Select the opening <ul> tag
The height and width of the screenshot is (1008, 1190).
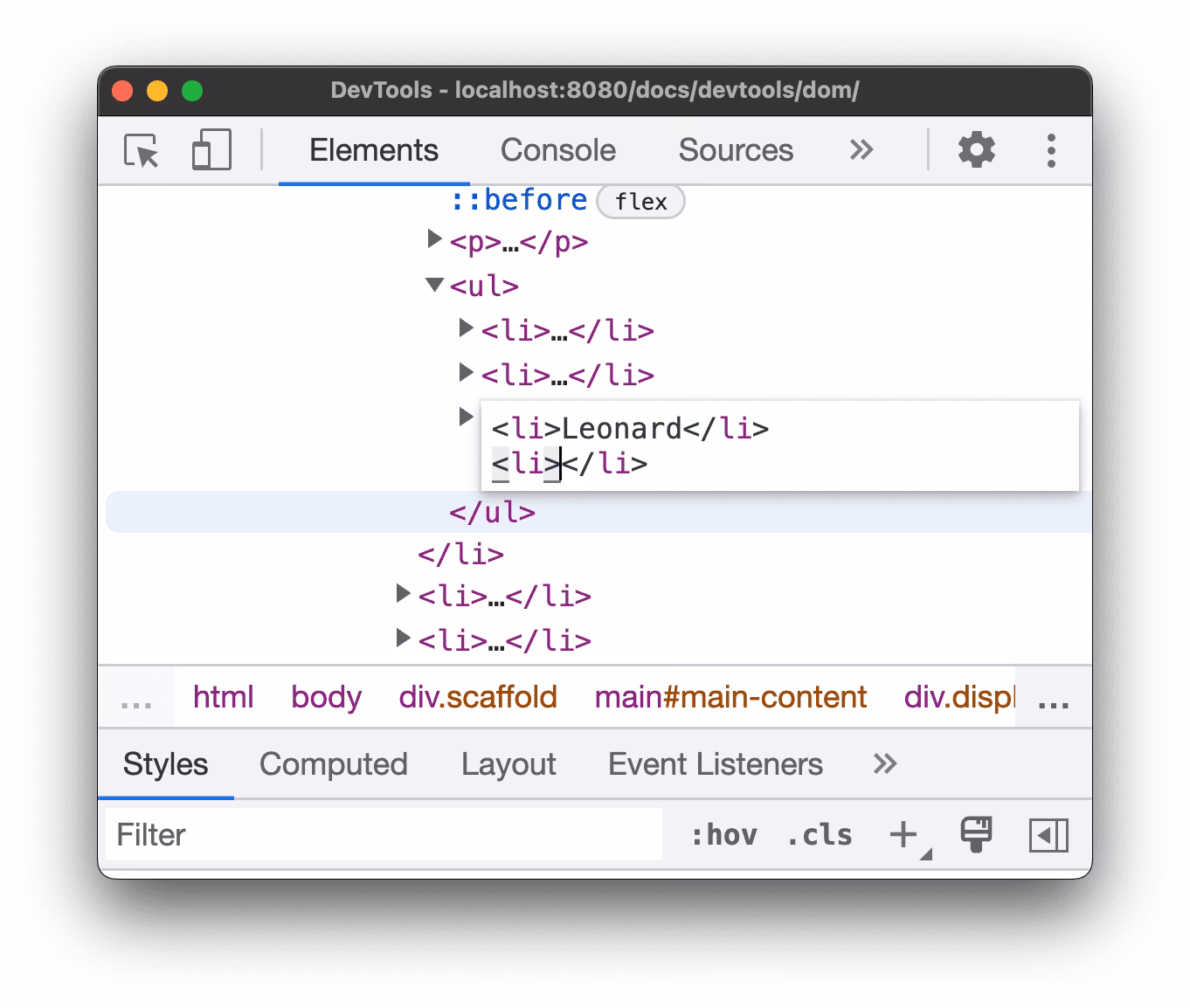(484, 287)
